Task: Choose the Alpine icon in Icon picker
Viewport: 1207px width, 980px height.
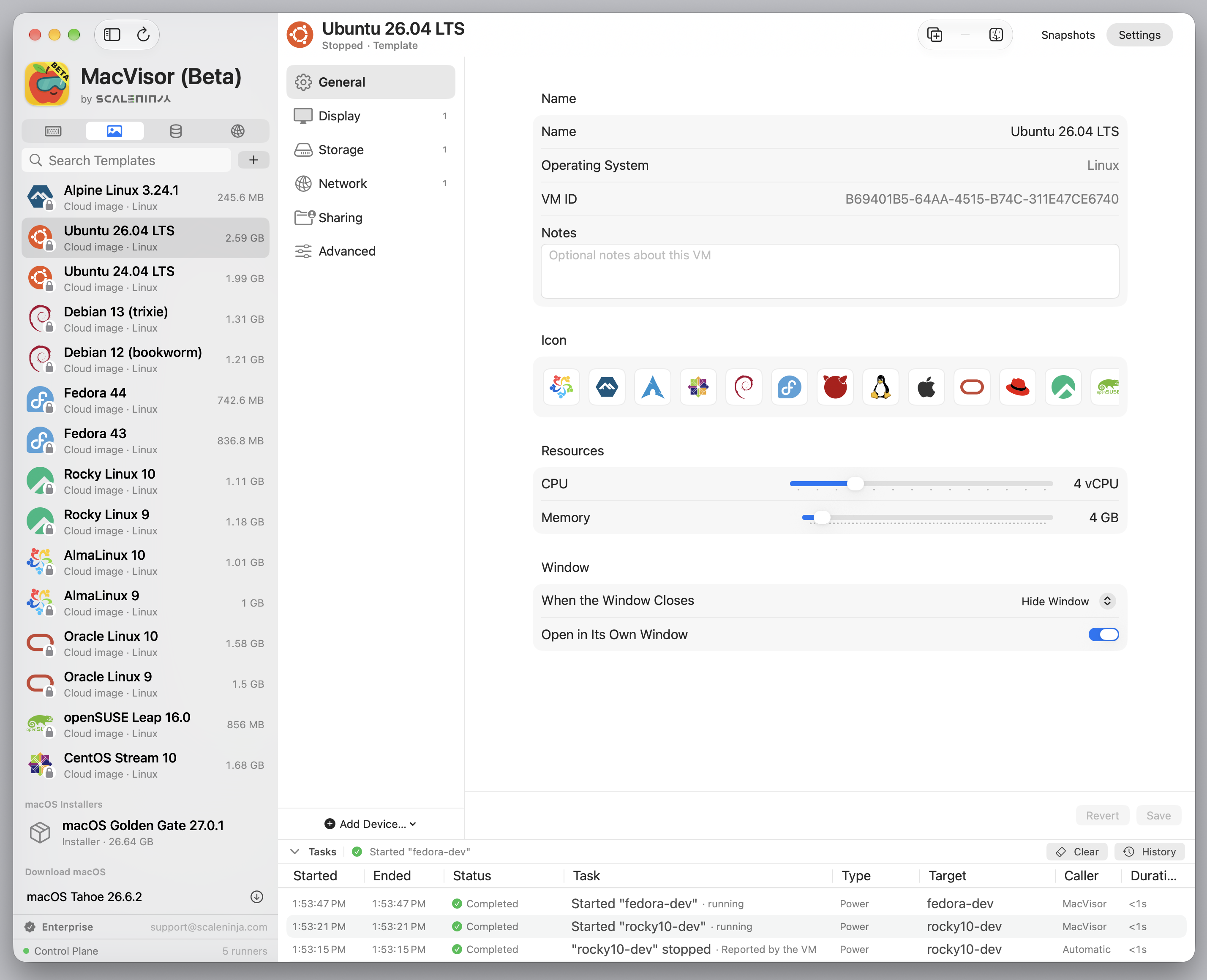Action: (607, 387)
